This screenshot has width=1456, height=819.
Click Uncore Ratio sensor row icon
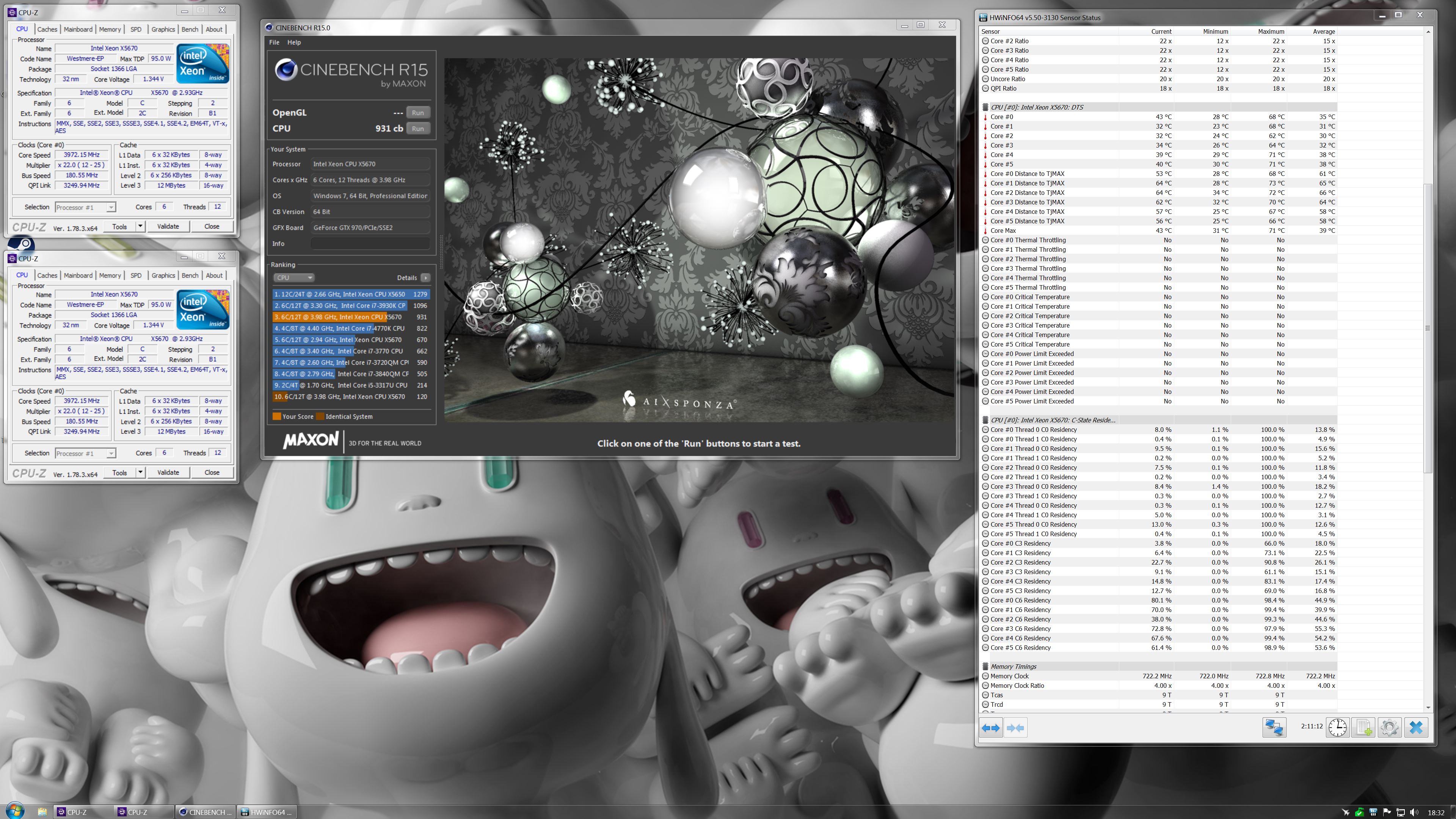tap(986, 79)
